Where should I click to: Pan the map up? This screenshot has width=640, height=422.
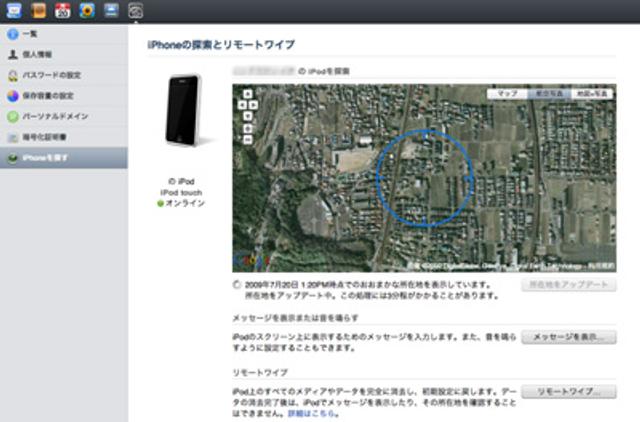248,94
